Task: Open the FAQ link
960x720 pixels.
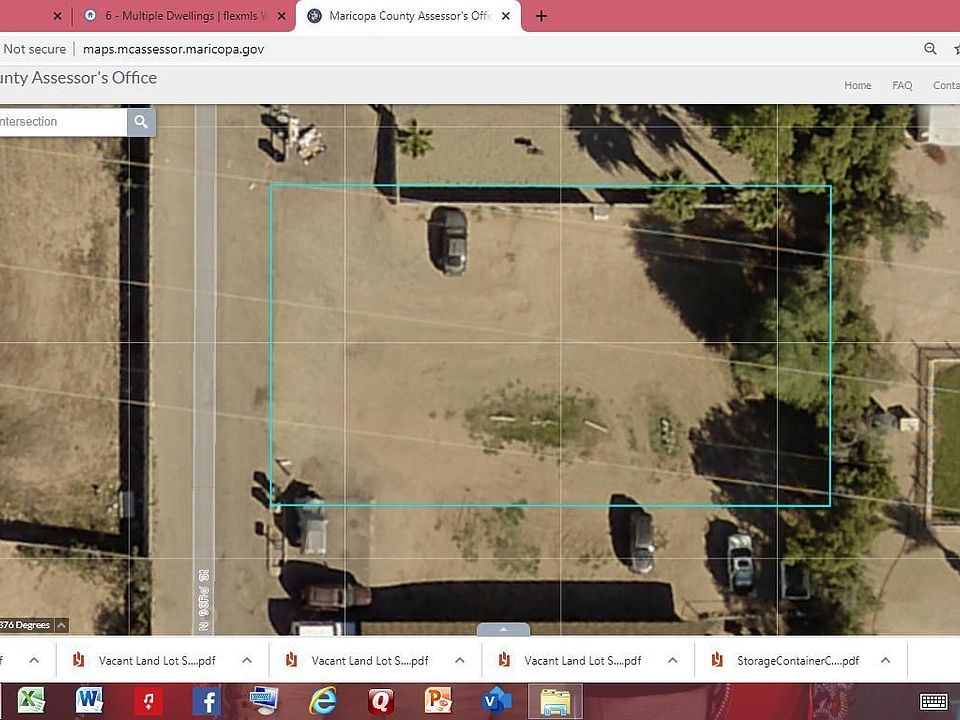Action: point(902,85)
